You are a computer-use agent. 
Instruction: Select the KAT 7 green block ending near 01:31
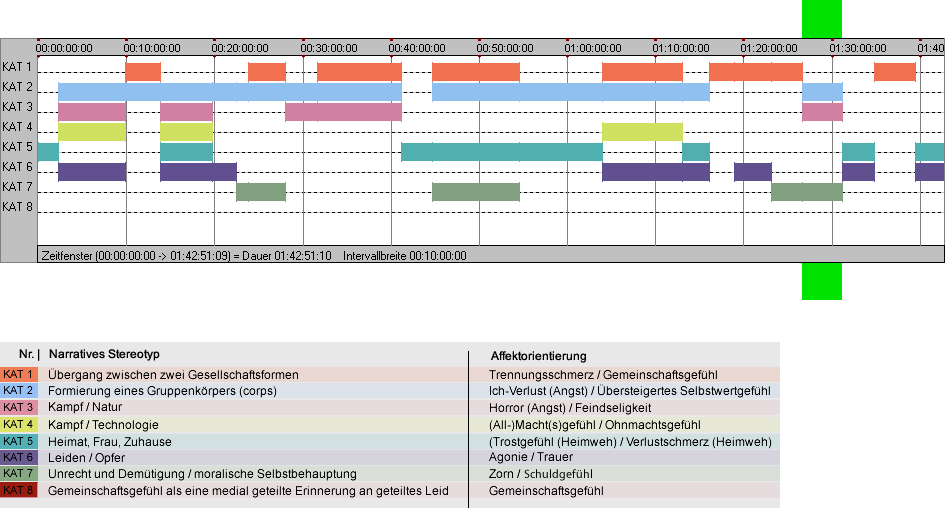pyautogui.click(x=807, y=192)
